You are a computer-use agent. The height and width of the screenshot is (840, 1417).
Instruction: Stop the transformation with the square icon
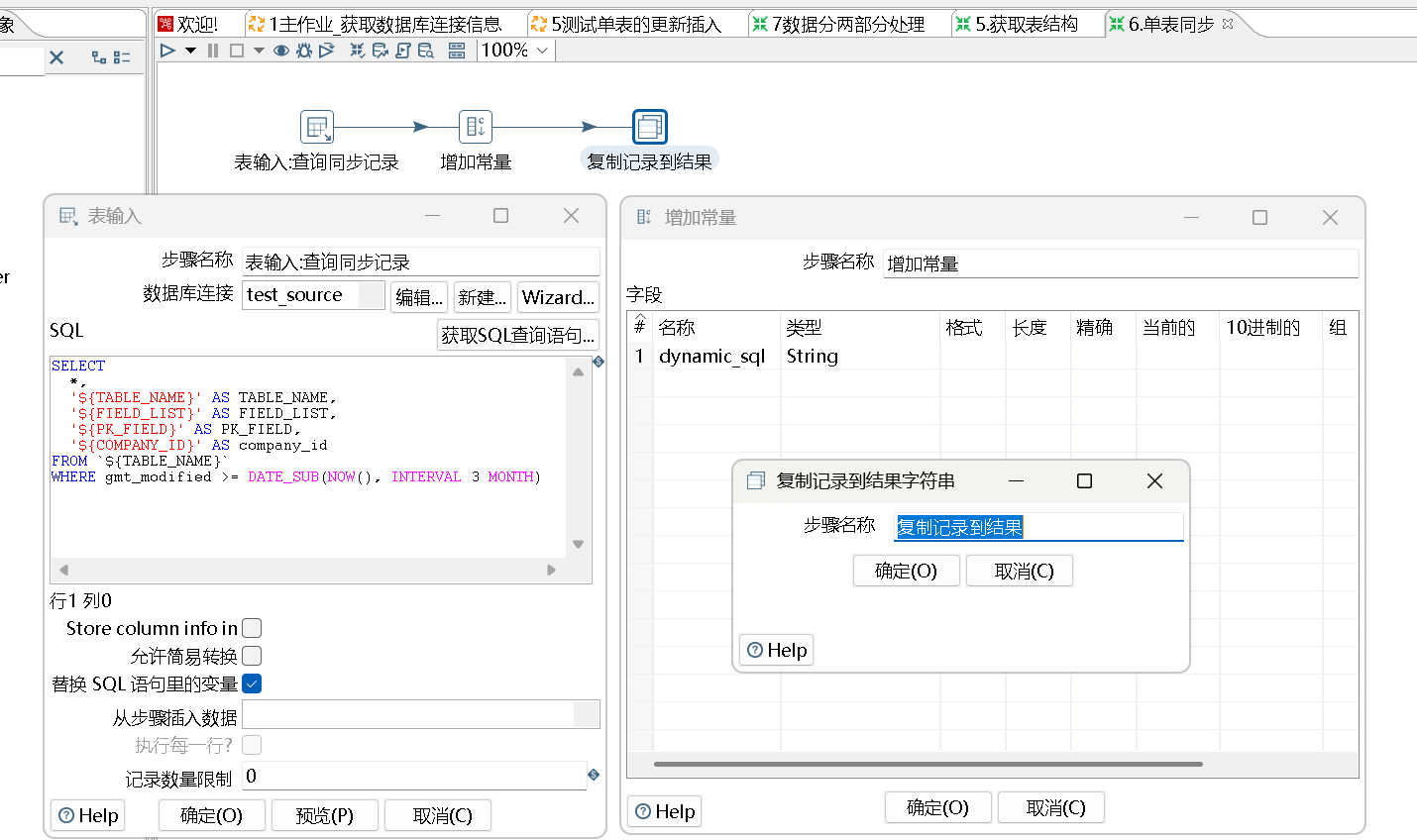tap(237, 51)
